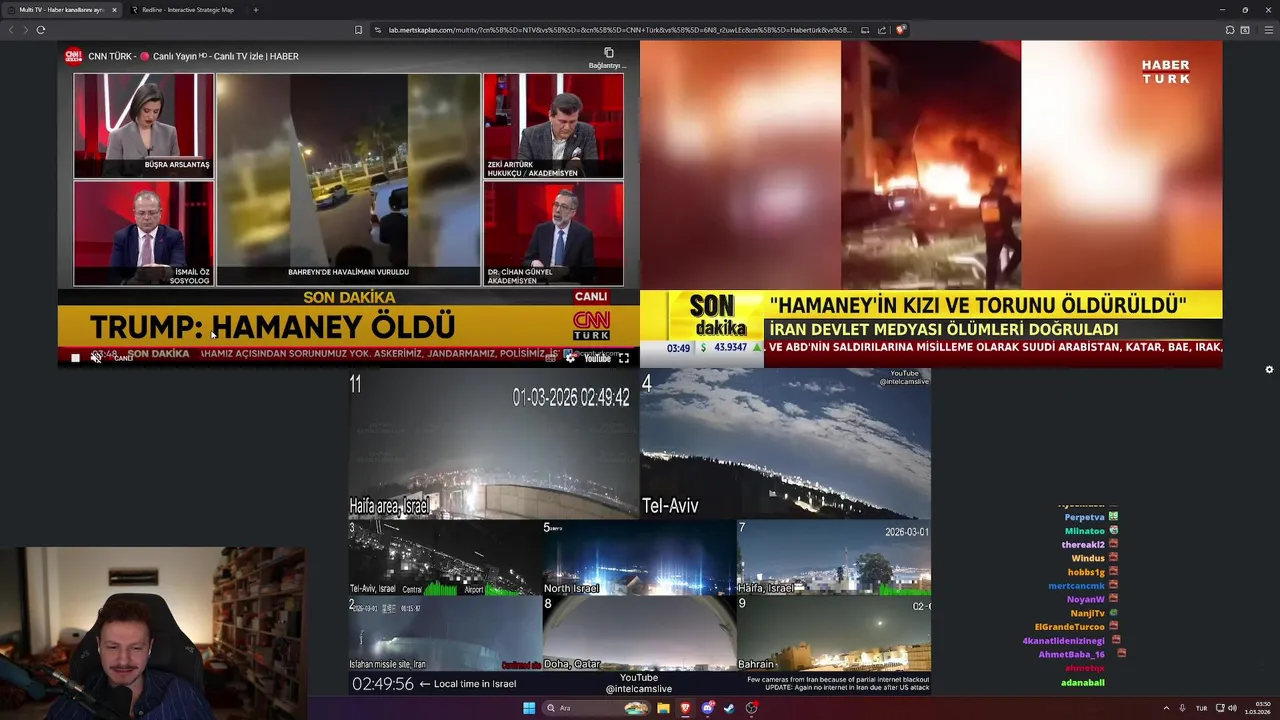This screenshot has width=1280, height=720.
Task: Open Brave browser from taskbar
Action: 685,708
